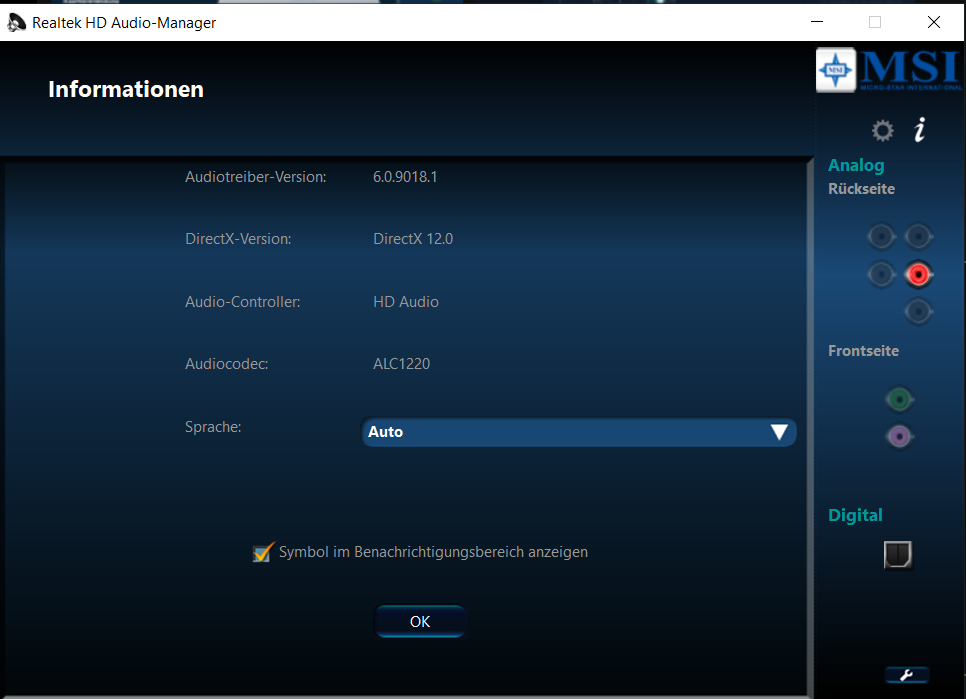Click the Realtek speaker icon in title bar
This screenshot has height=699, width=966.
point(16,23)
